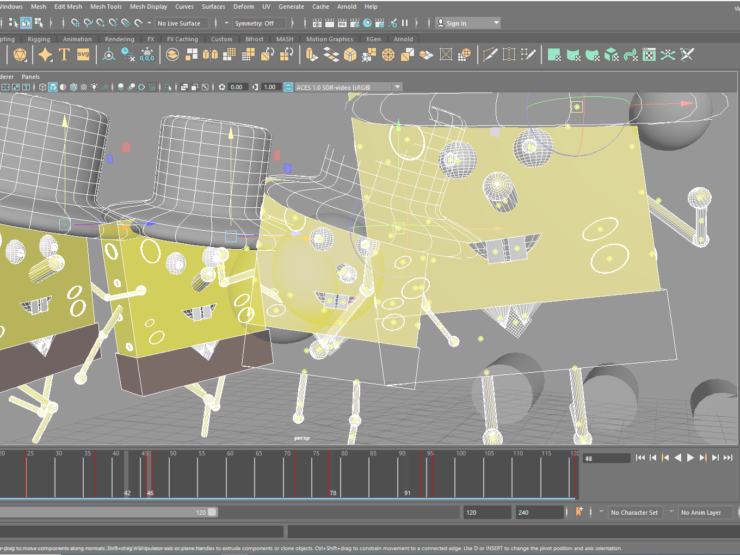Image resolution: width=740 pixels, height=555 pixels.
Task: Activate the Type tool T icon
Action: 64,55
